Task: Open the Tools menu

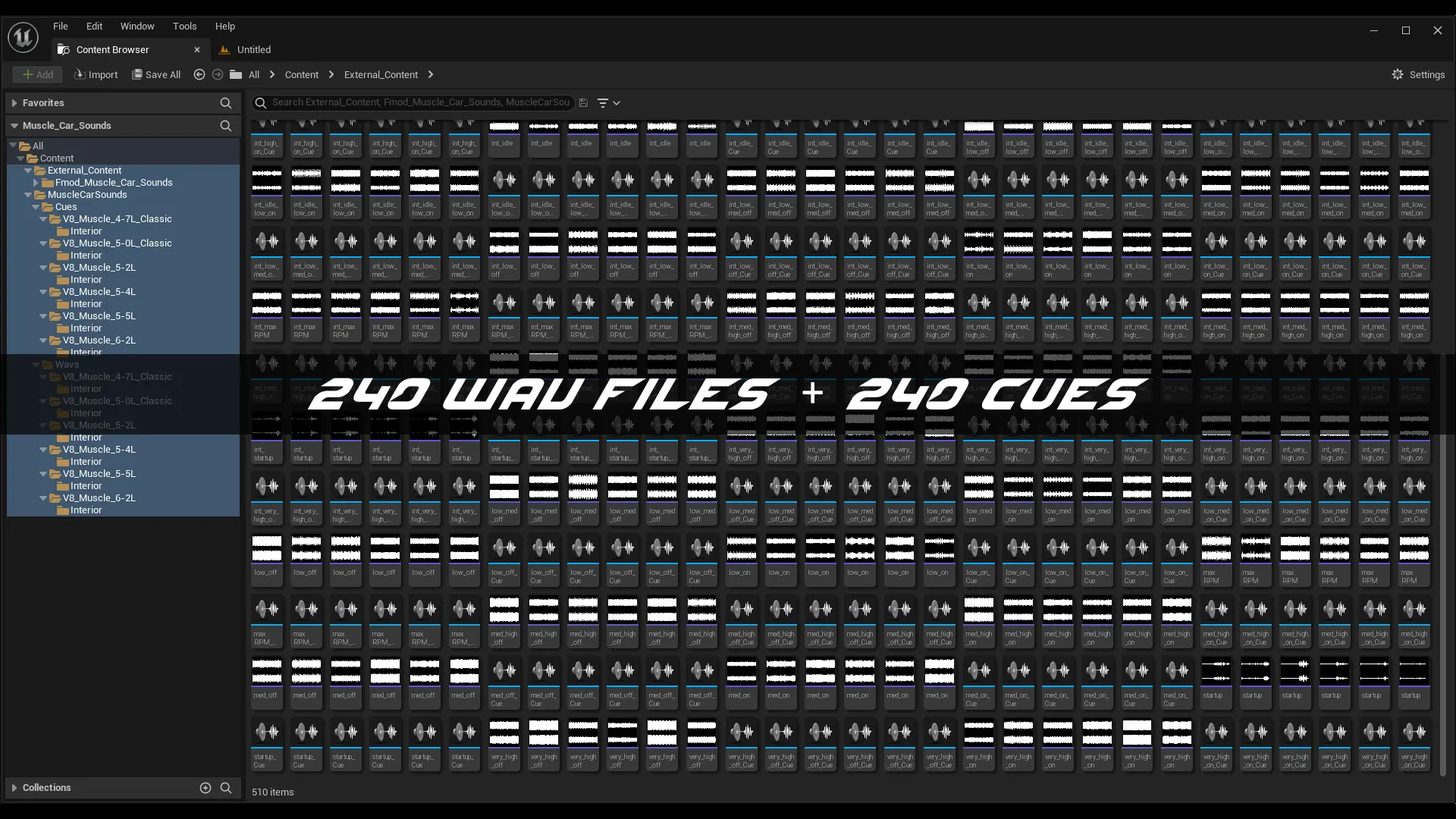Action: [184, 26]
